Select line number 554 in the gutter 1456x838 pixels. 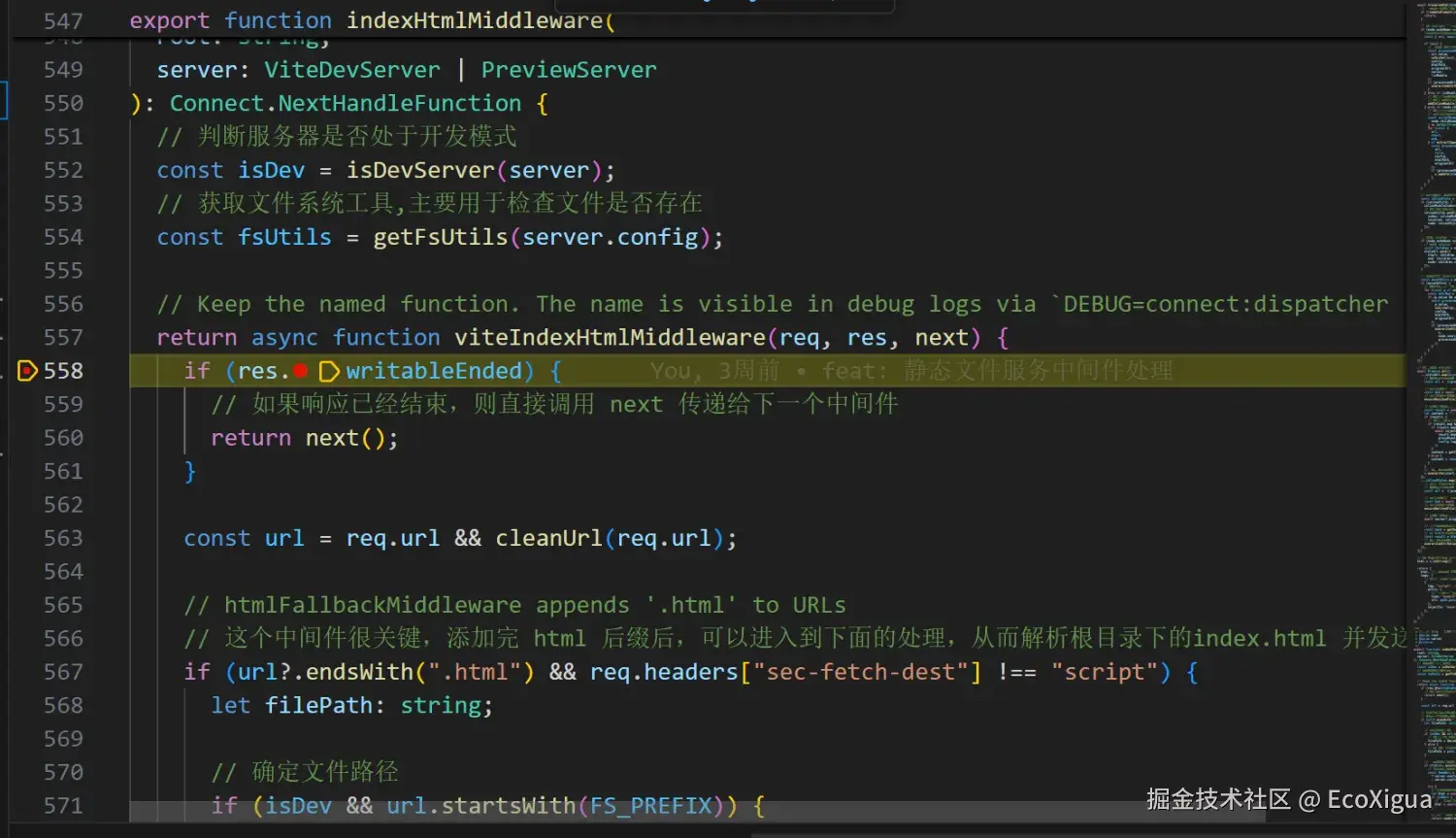tap(63, 237)
